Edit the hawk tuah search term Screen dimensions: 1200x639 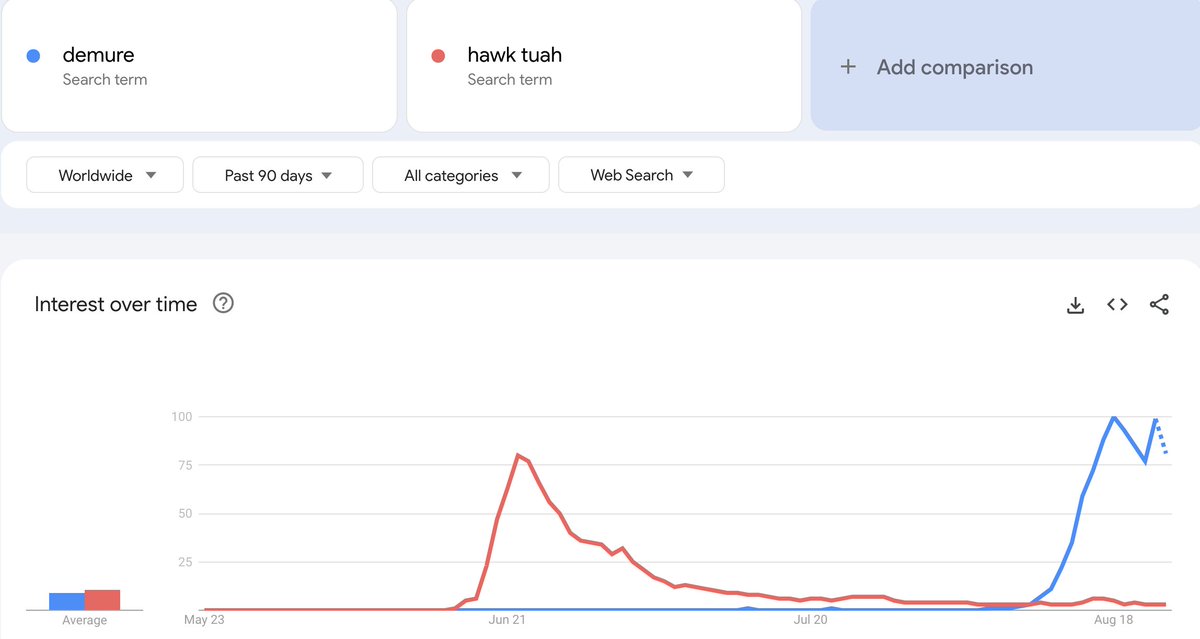pos(604,65)
